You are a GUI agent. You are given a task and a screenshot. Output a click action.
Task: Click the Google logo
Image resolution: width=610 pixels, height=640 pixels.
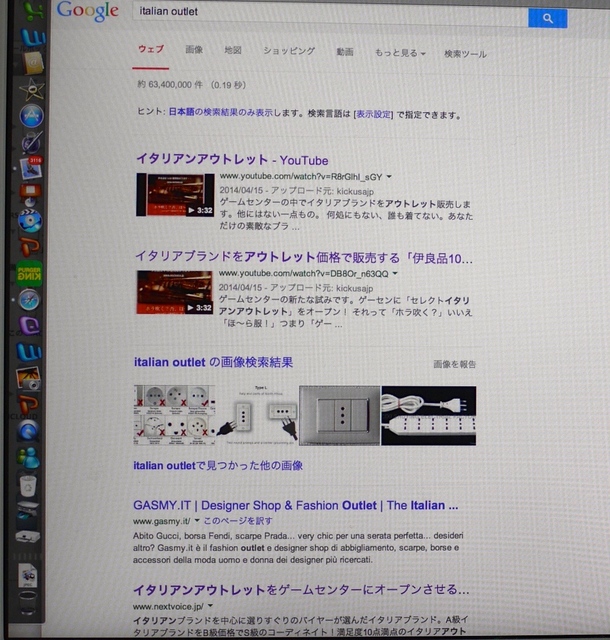tap(88, 11)
